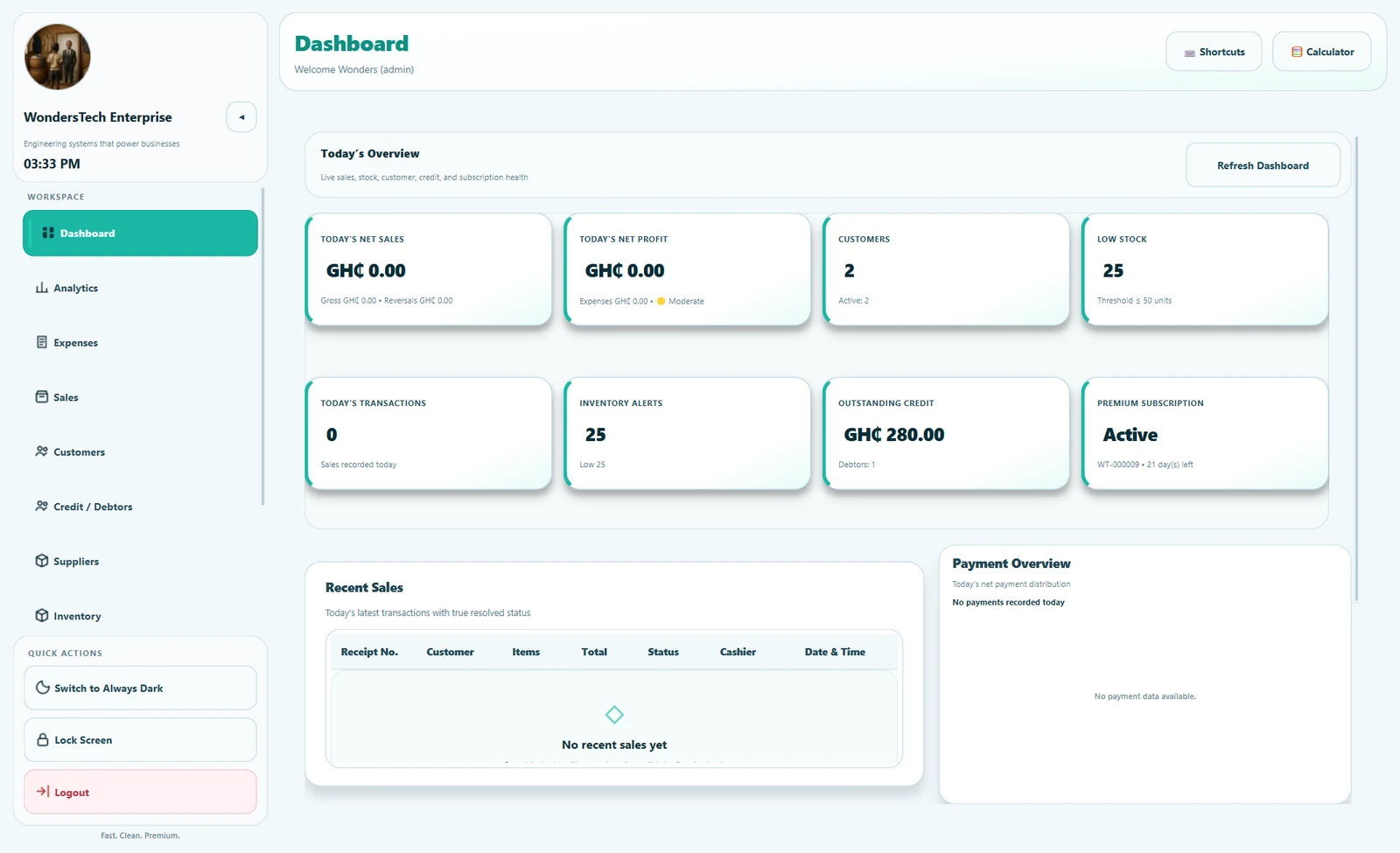Click the Dashboard grid icon in sidebar

(x=48, y=233)
